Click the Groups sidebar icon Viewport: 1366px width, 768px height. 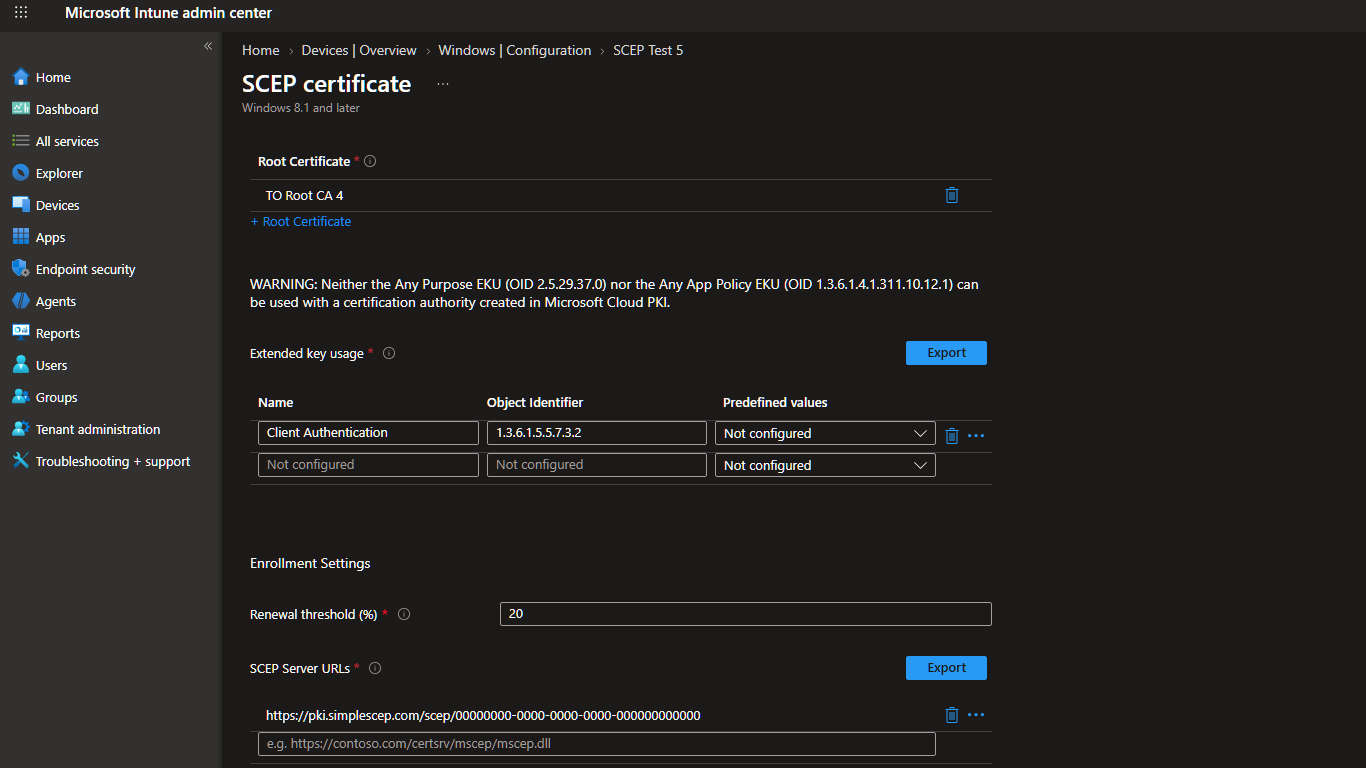(x=21, y=397)
